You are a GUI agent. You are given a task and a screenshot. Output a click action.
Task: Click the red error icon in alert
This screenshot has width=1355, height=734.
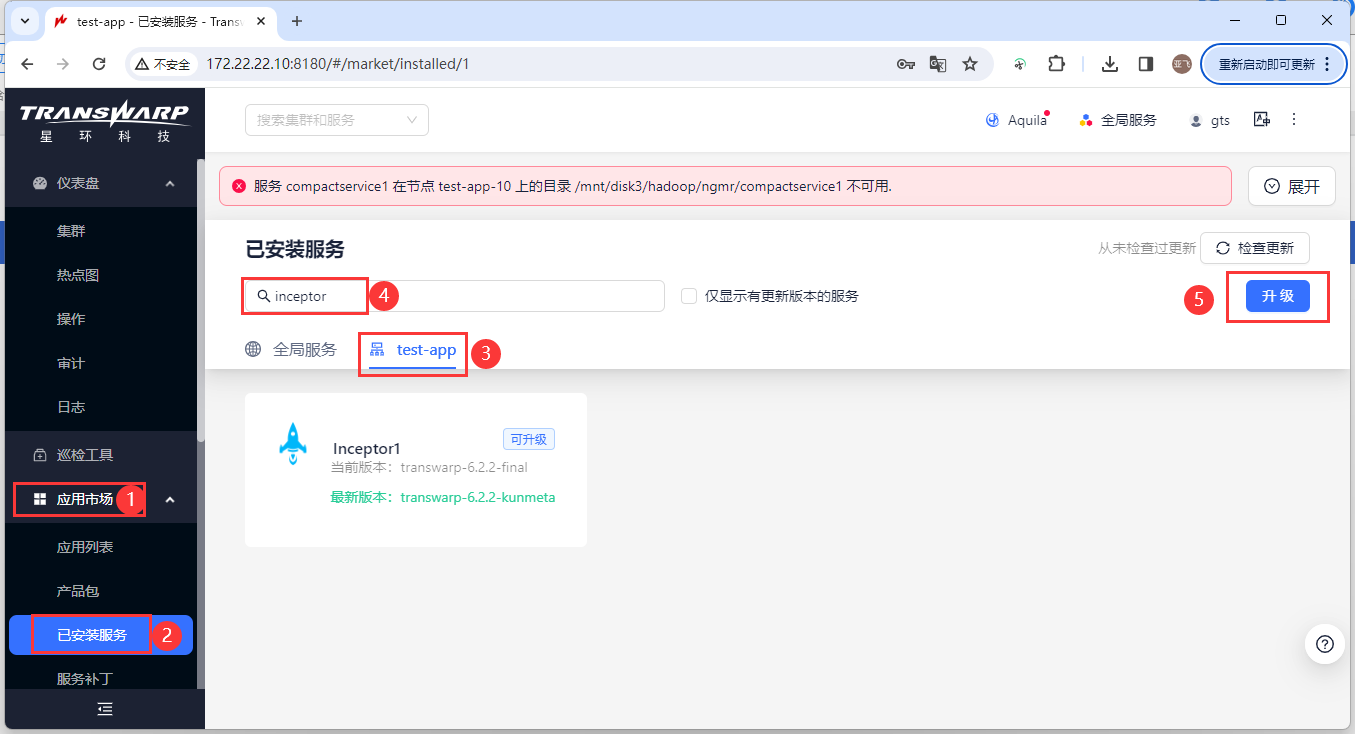(239, 186)
